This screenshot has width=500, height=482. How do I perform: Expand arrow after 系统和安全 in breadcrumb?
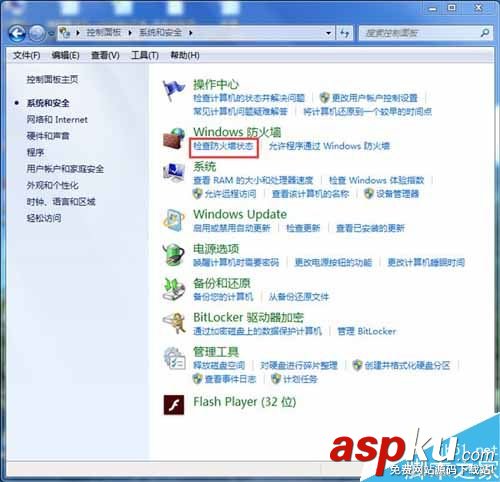[x=190, y=33]
